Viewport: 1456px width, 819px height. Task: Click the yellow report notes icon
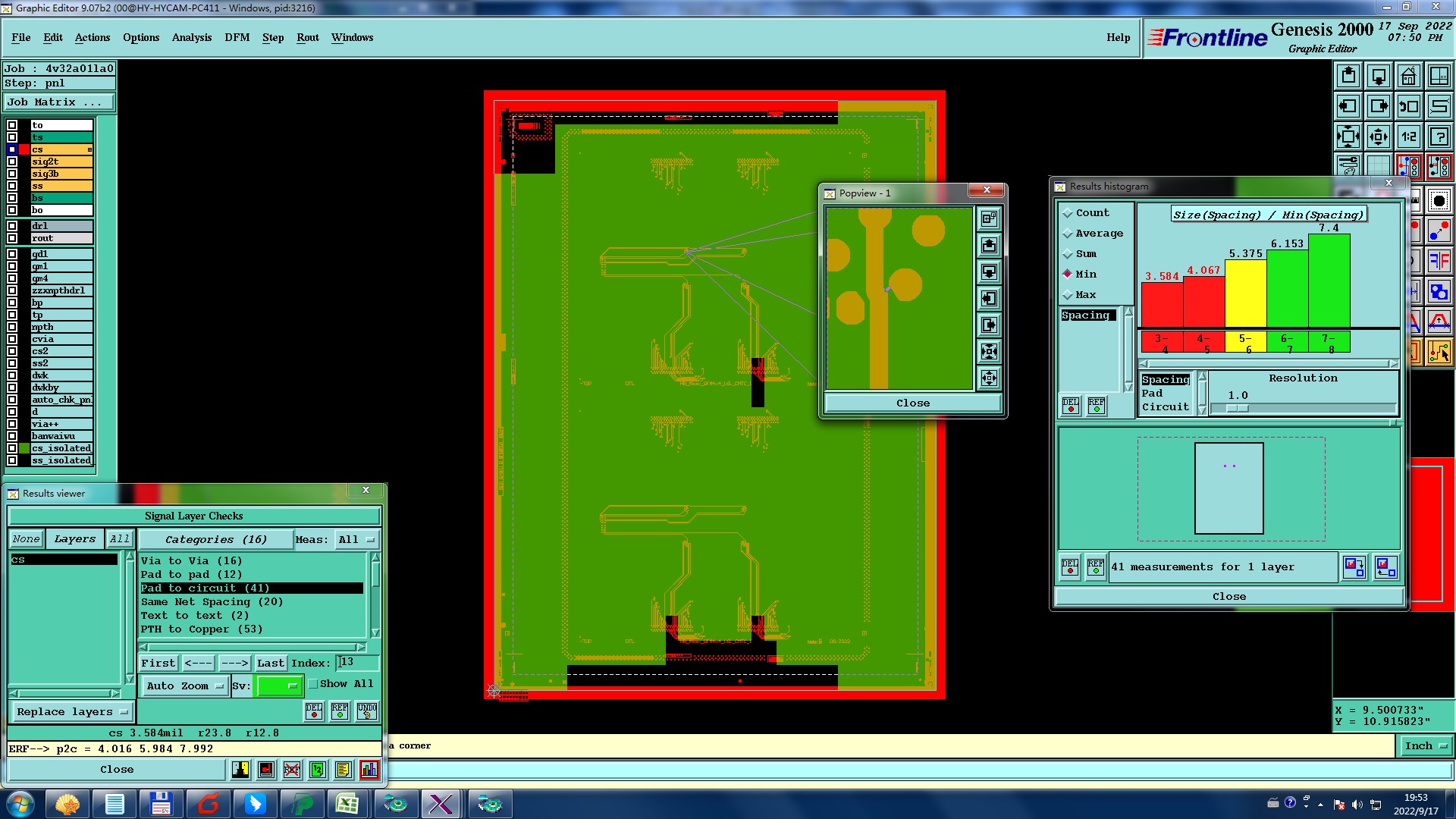pyautogui.click(x=343, y=770)
